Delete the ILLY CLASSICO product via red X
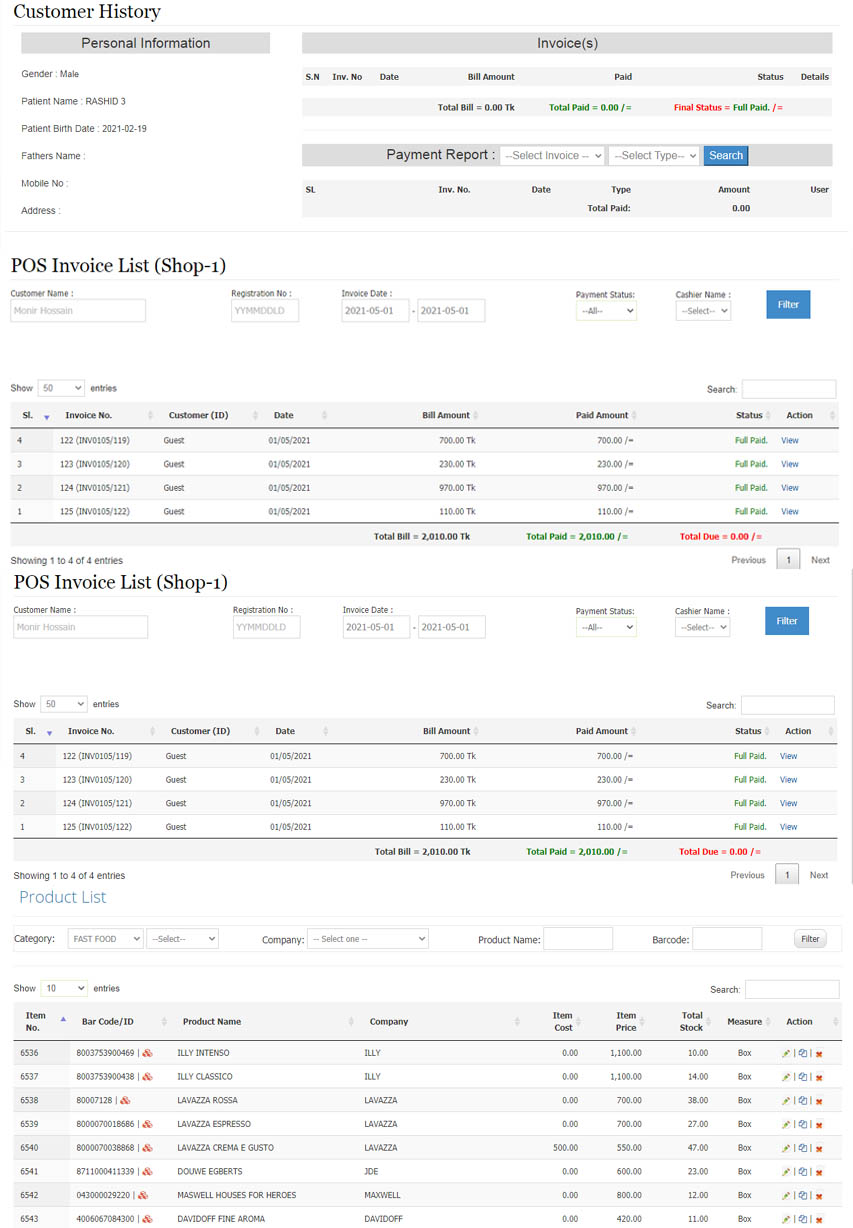853x1228 pixels. [819, 1077]
